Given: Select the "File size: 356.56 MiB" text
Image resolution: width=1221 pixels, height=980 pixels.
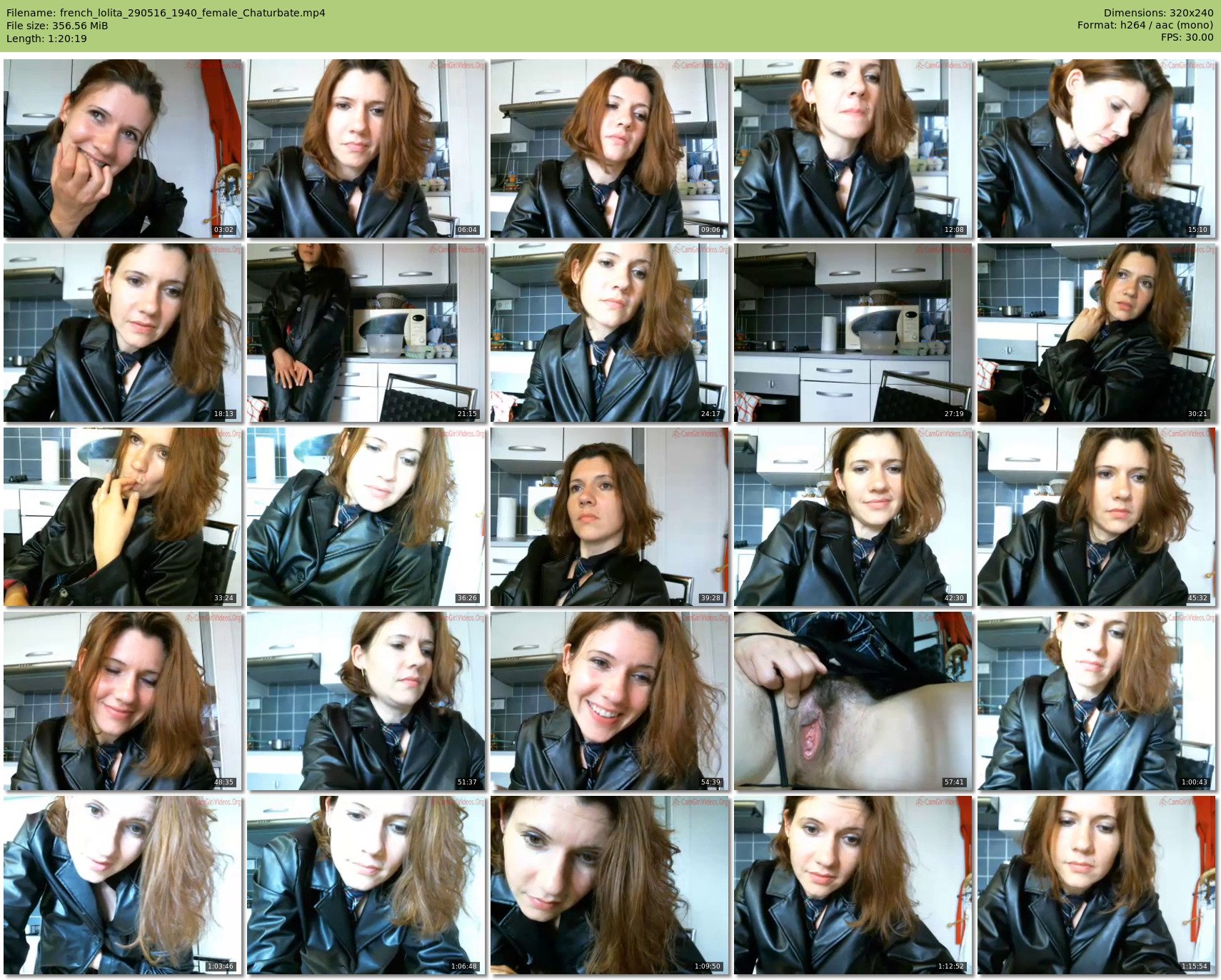Looking at the screenshot, I should [57, 26].
